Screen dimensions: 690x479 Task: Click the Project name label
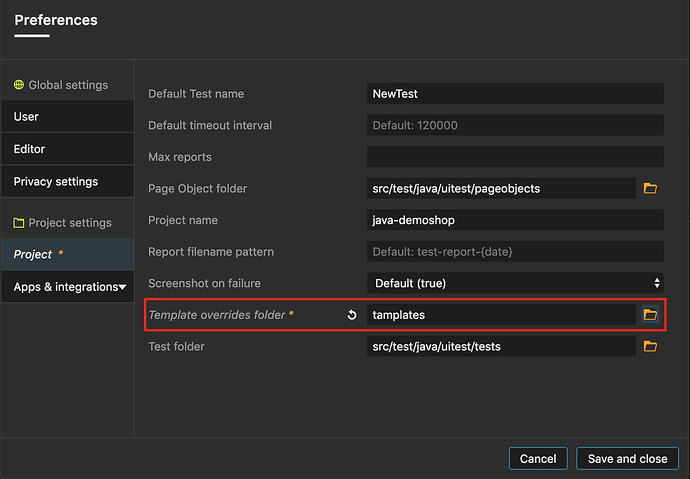pyautogui.click(x=183, y=220)
